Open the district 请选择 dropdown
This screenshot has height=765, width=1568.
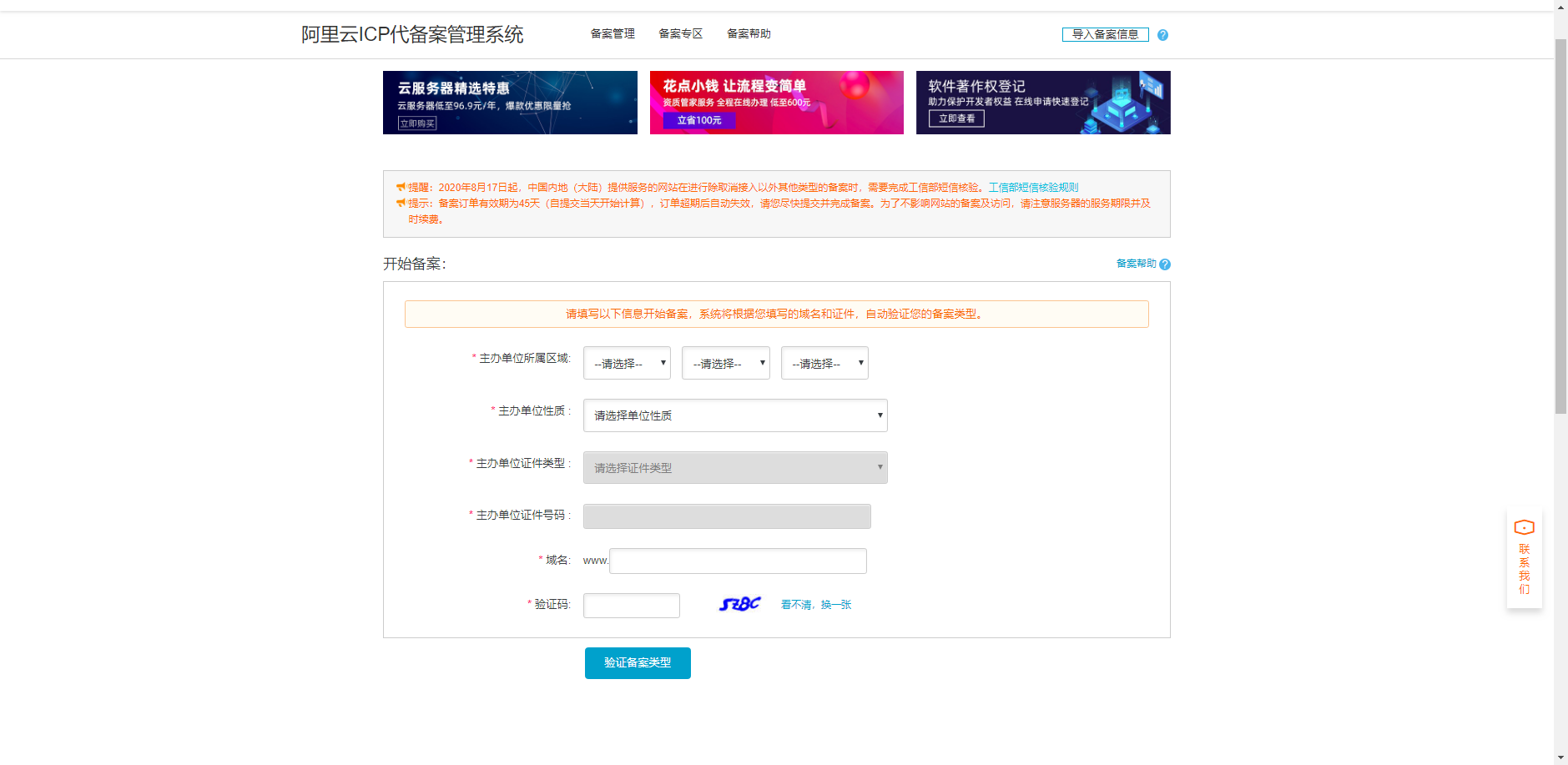[x=824, y=363]
